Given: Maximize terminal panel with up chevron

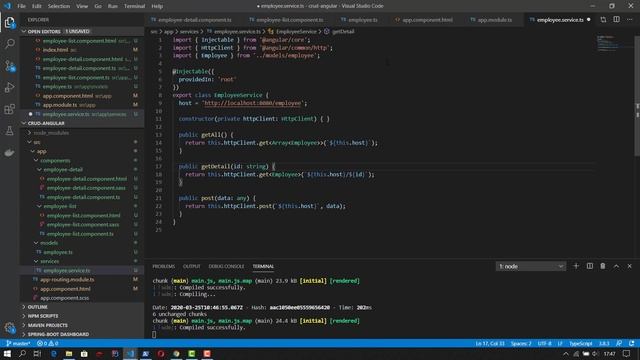Looking at the screenshot, I should 616,266.
